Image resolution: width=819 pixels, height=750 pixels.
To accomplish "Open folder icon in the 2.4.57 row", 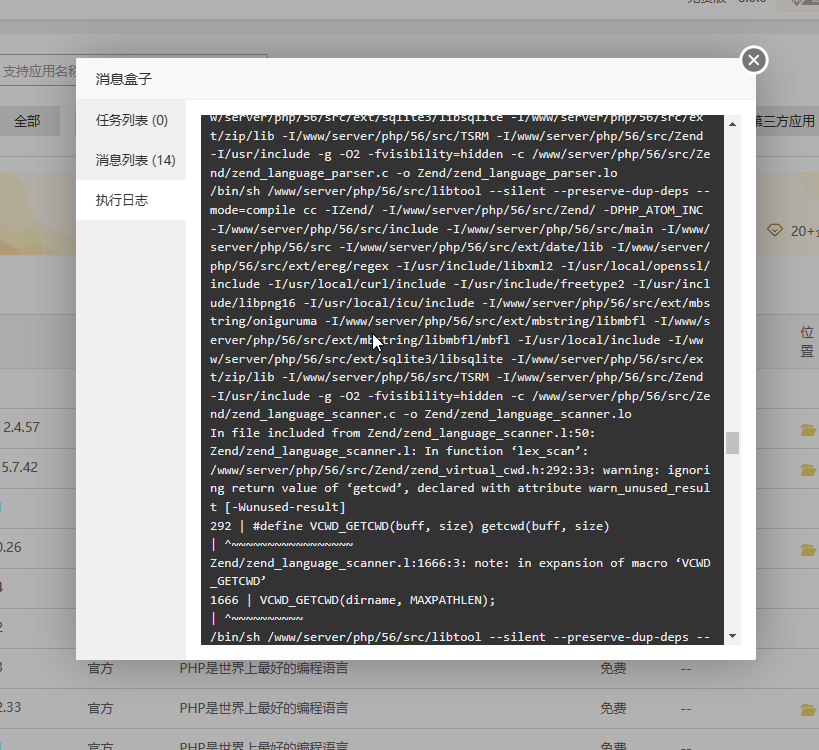I will tap(808, 429).
